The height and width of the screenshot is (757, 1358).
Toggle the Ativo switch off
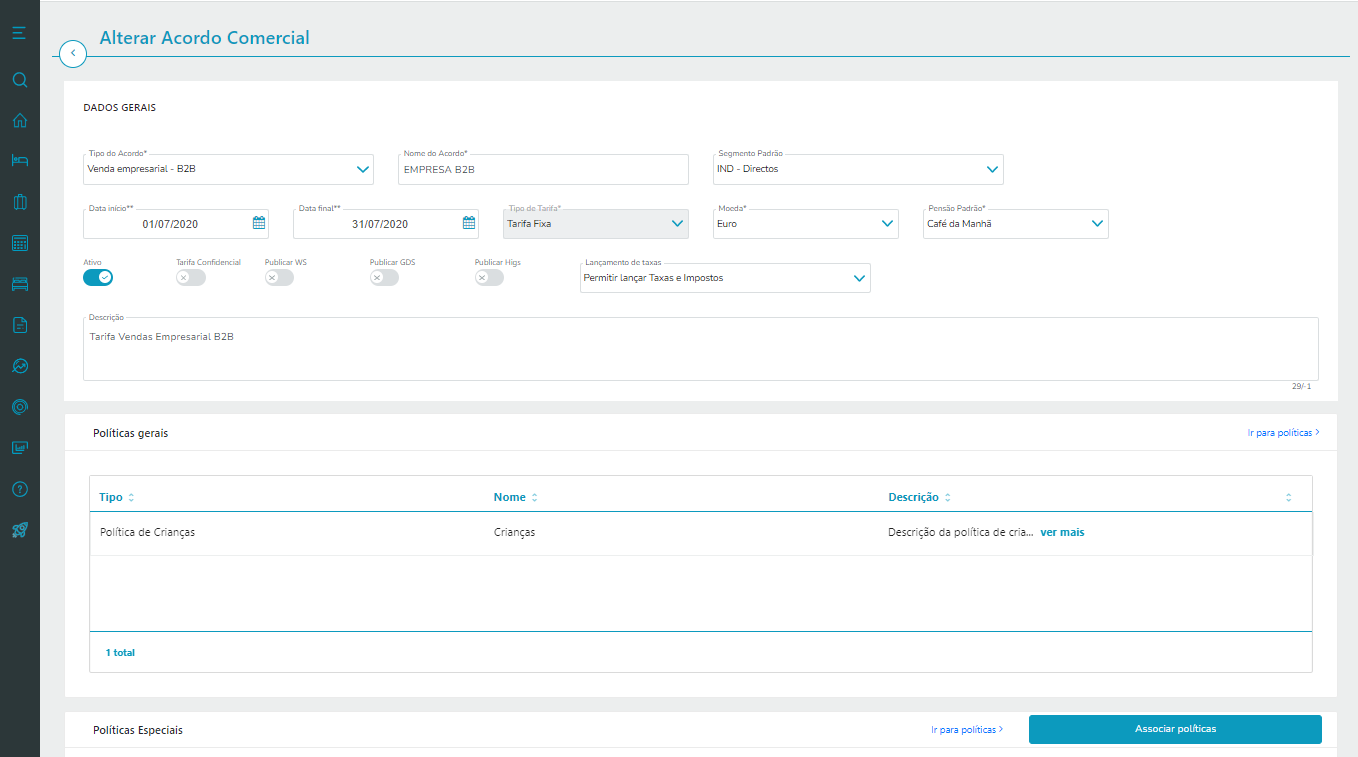98,277
